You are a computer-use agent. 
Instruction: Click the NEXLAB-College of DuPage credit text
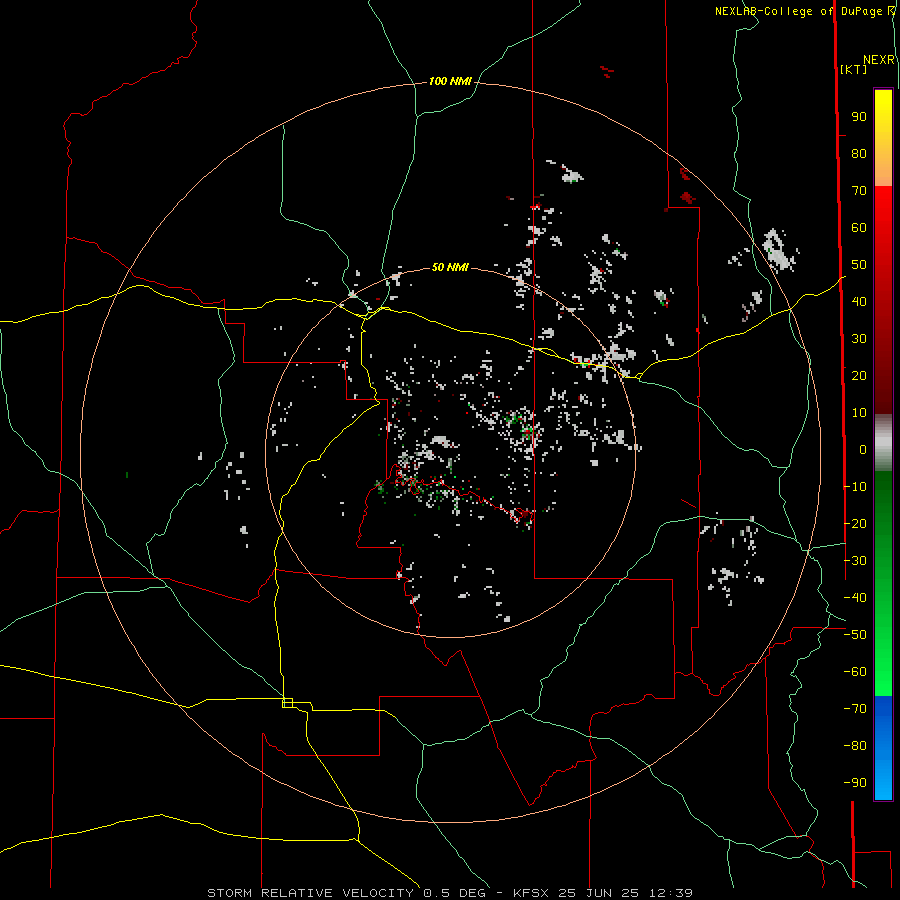(x=798, y=11)
